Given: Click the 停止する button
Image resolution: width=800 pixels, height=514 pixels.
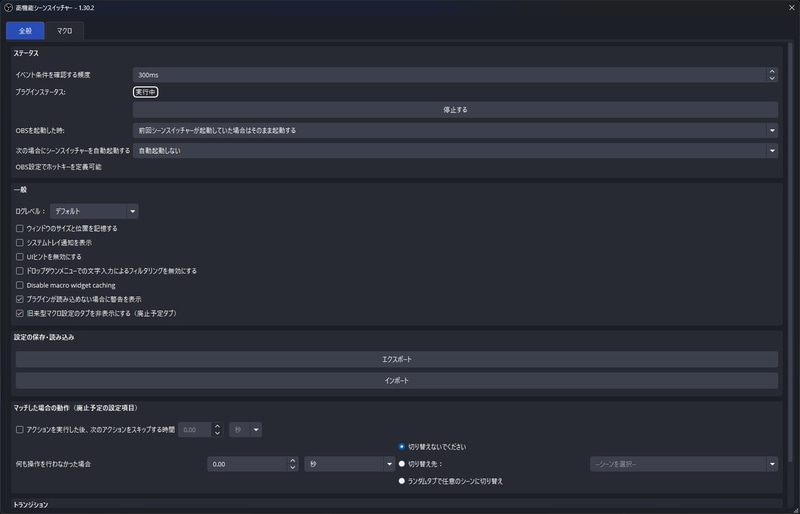Looking at the screenshot, I should pyautogui.click(x=455, y=109).
